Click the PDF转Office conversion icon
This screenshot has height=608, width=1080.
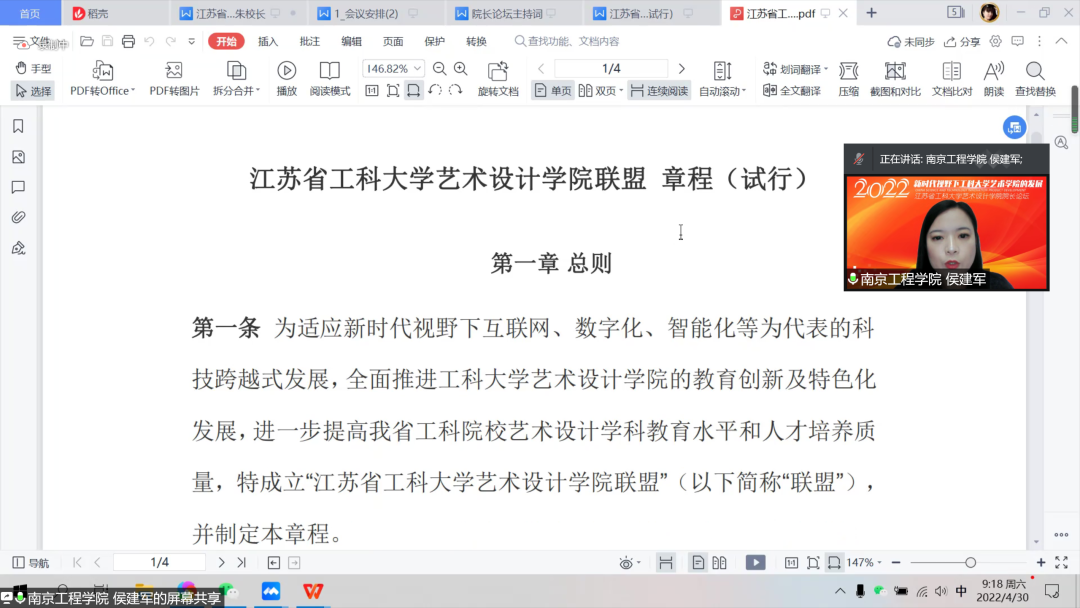(x=103, y=70)
